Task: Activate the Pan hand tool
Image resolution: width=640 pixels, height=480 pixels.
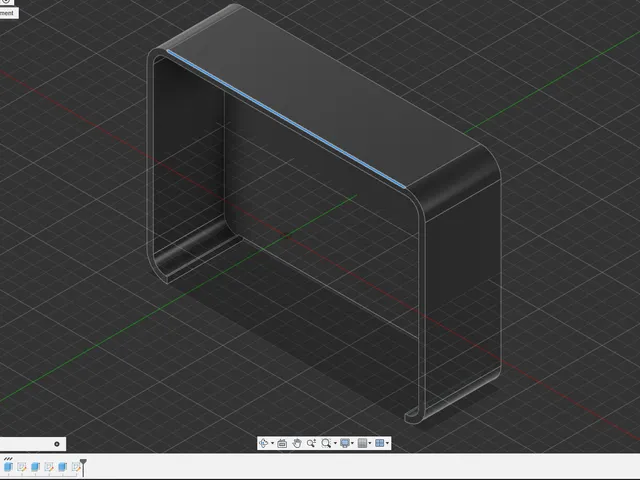Action: pyautogui.click(x=297, y=443)
